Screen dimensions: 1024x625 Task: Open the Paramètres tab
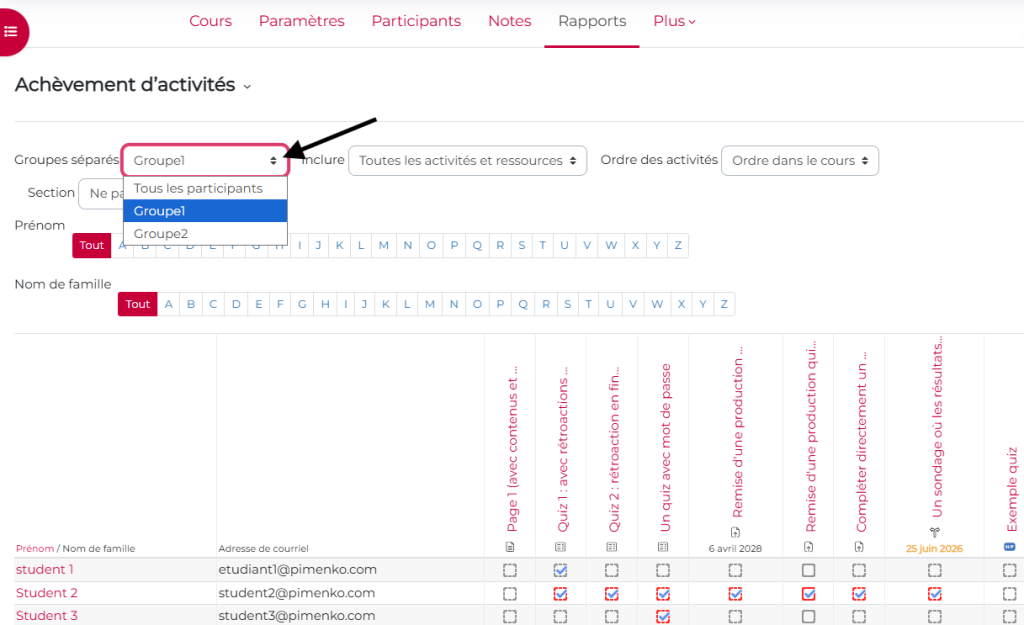click(302, 21)
